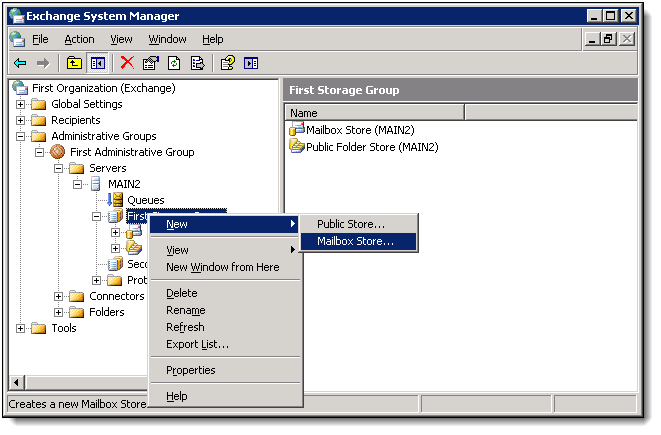The width and height of the screenshot is (661, 435).
Task: Click the Tools folder icon
Action: [39, 328]
